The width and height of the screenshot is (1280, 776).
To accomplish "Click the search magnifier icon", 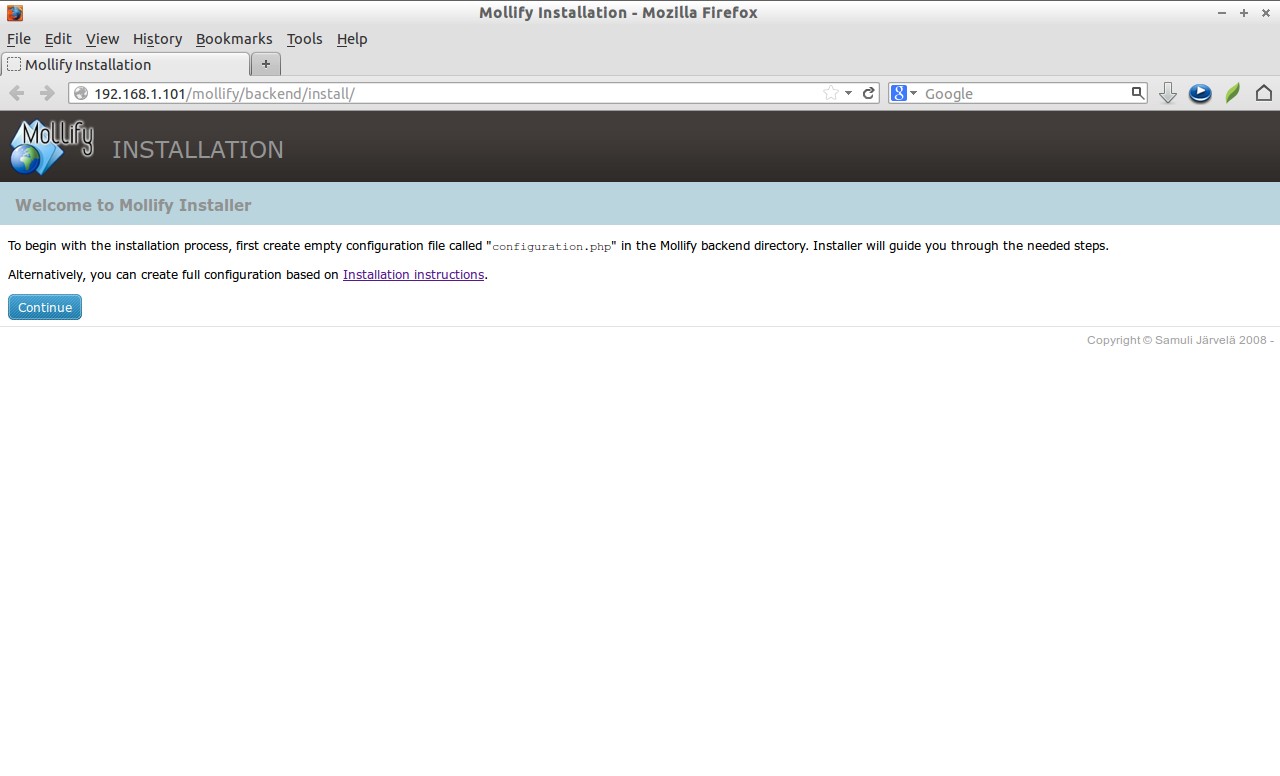I will (1137, 93).
